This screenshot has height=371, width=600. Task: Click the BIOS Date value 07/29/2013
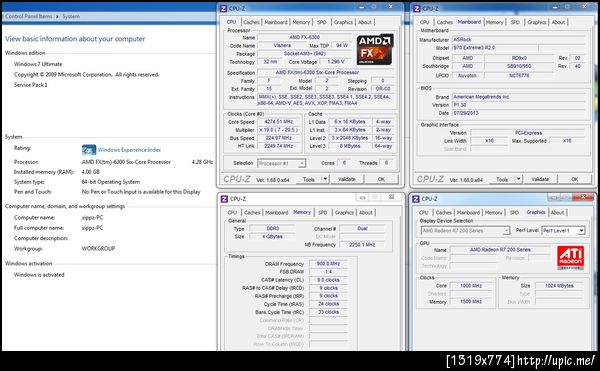pyautogui.click(x=519, y=113)
